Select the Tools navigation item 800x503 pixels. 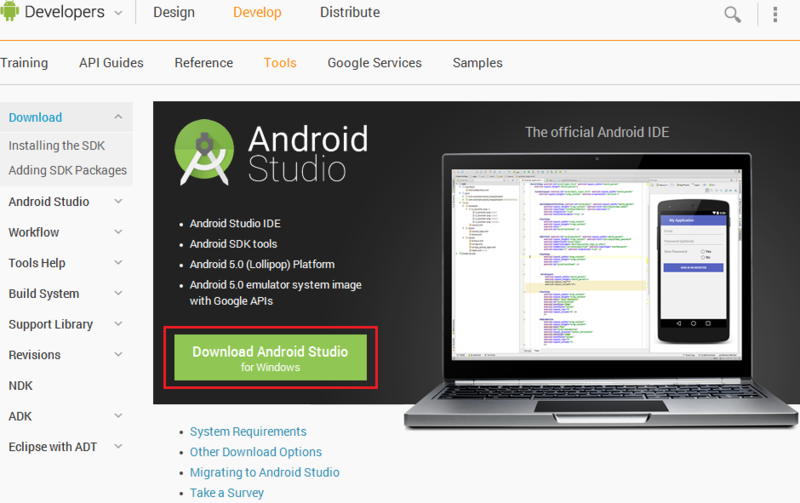coord(280,63)
